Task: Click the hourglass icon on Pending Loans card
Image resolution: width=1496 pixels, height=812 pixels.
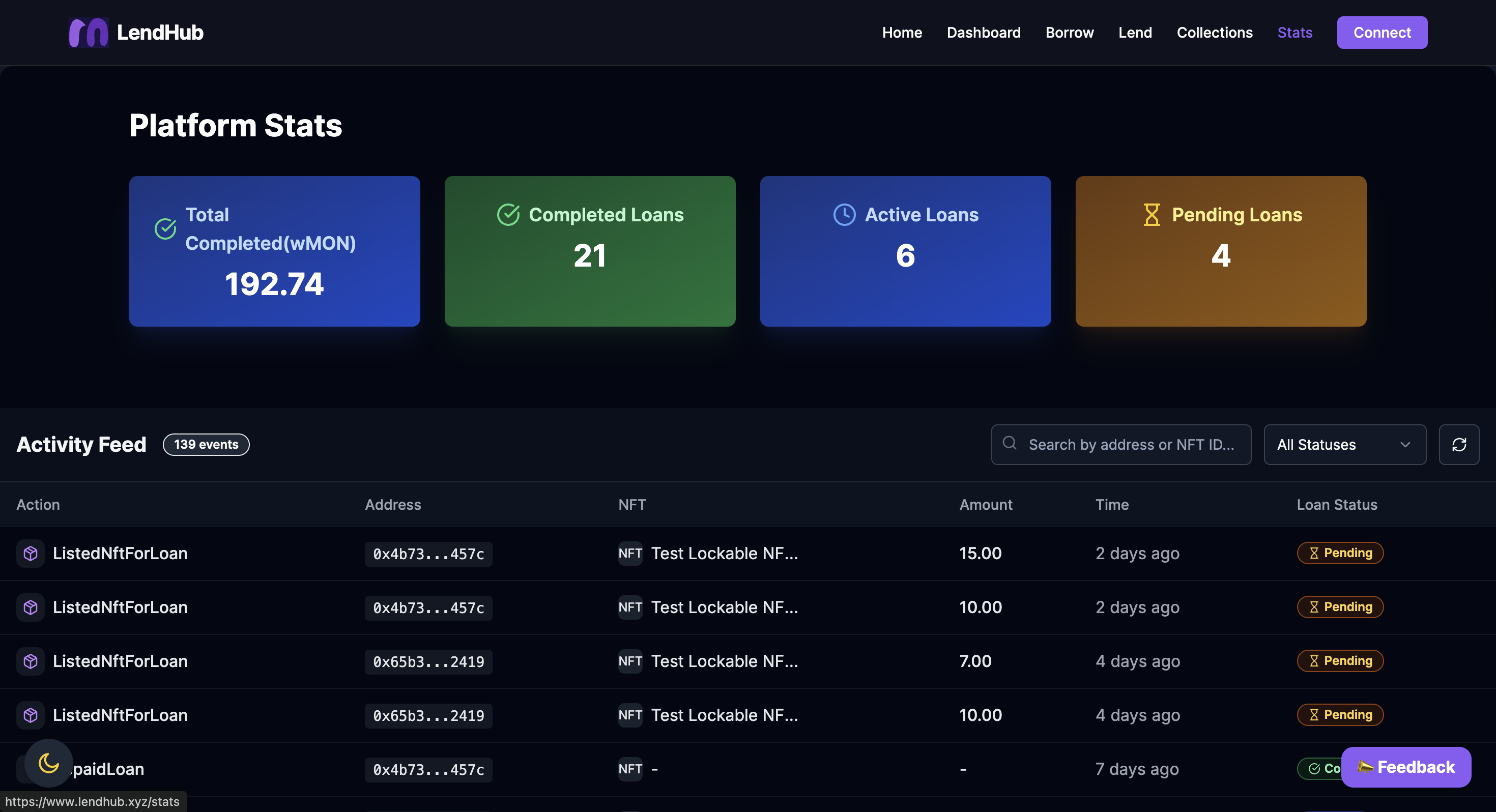Action: point(1151,214)
